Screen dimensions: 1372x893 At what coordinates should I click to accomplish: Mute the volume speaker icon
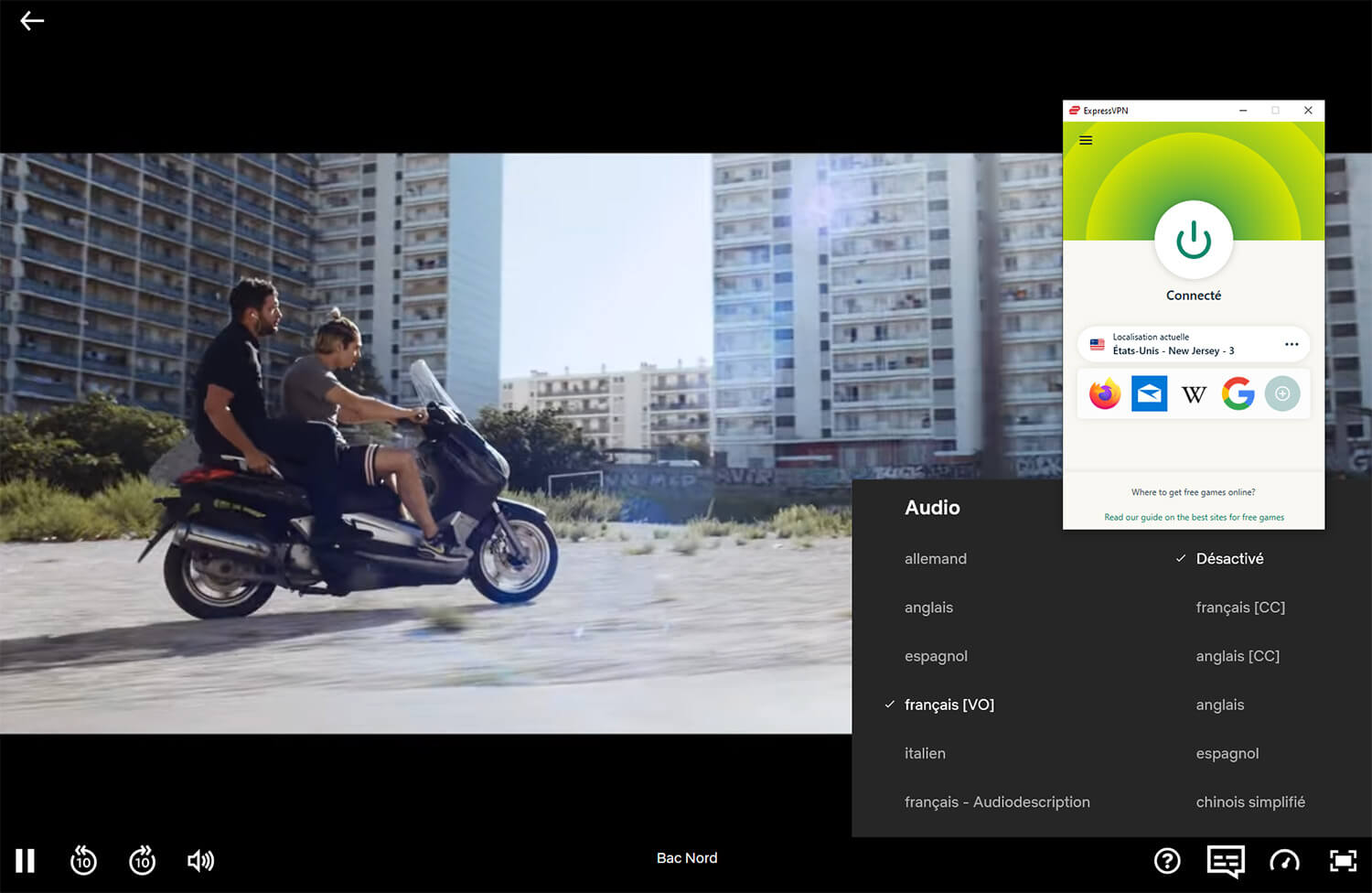coord(200,860)
